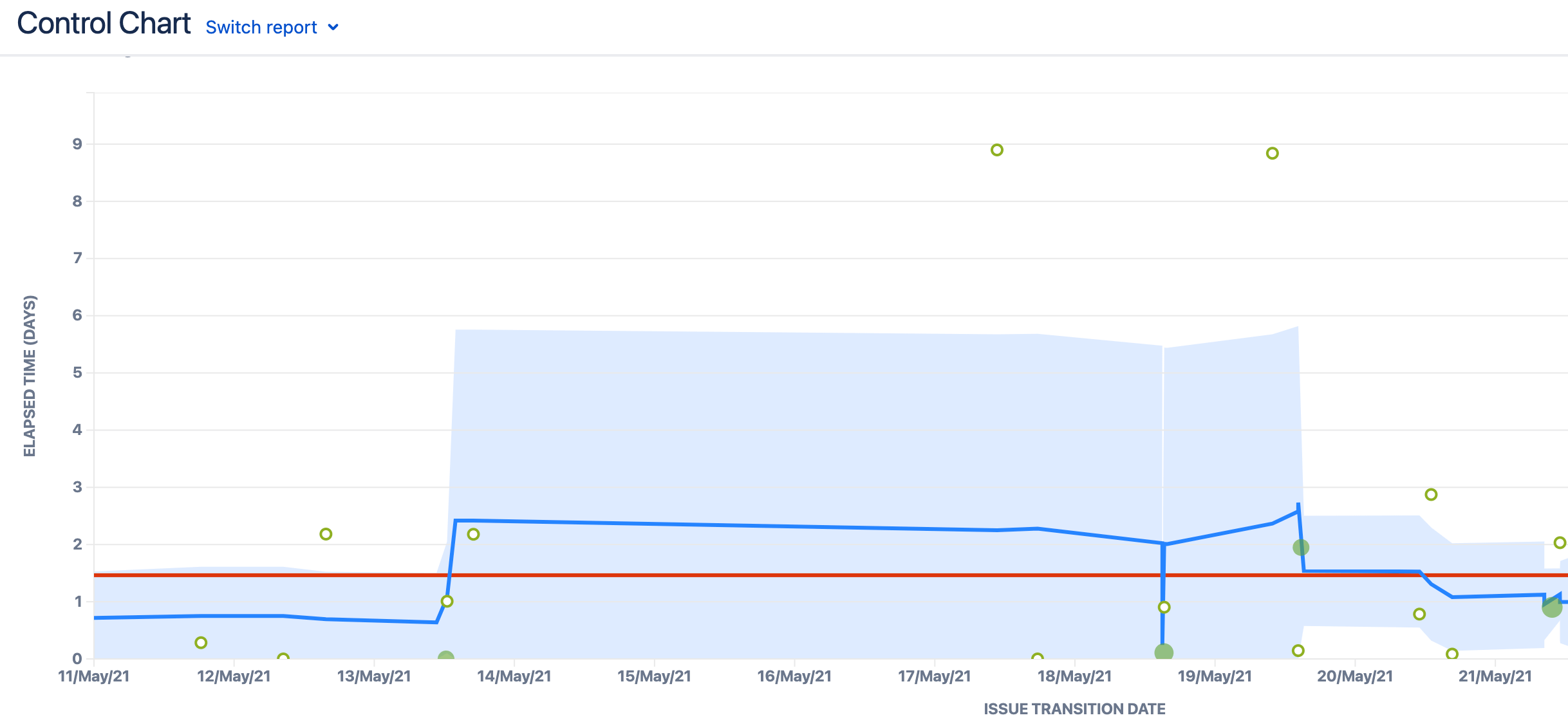
Task: Click the ELAPSED TIME (DAYS) axis title
Action: (x=30, y=376)
